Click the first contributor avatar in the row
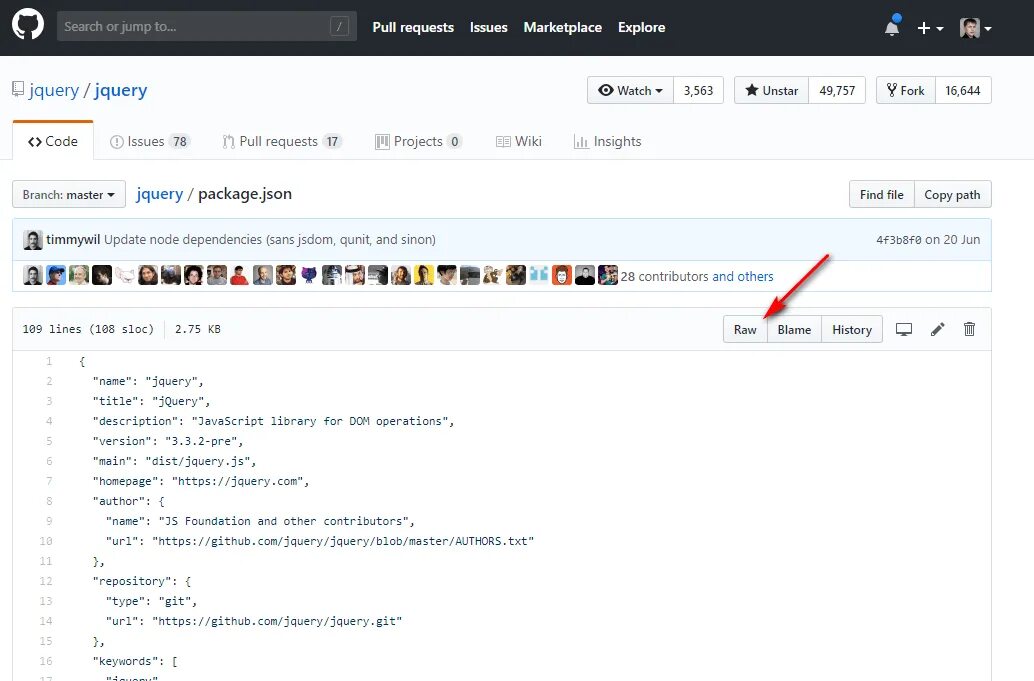1034x681 pixels. pyautogui.click(x=33, y=275)
